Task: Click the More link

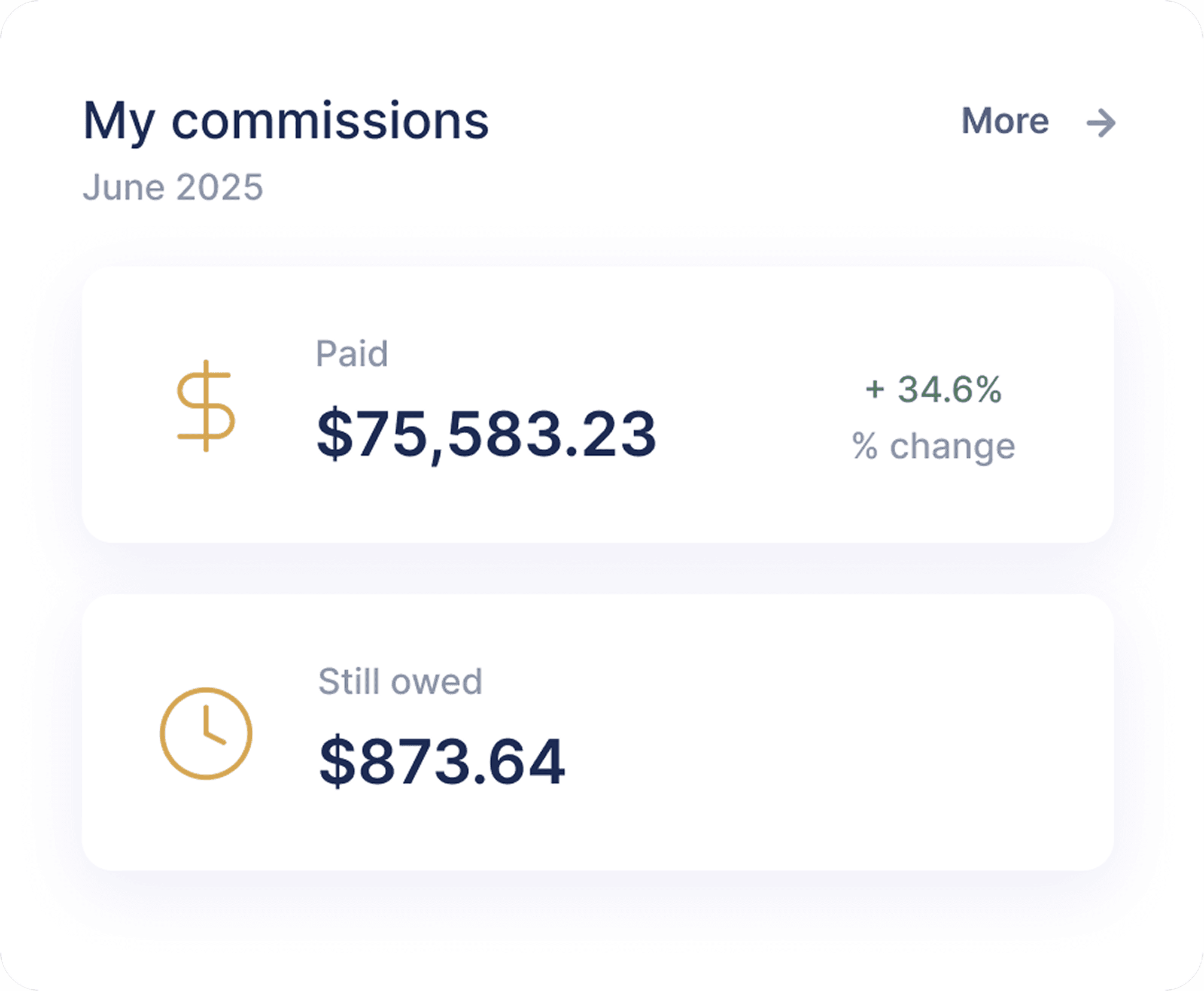Action: pyautogui.click(x=1005, y=121)
